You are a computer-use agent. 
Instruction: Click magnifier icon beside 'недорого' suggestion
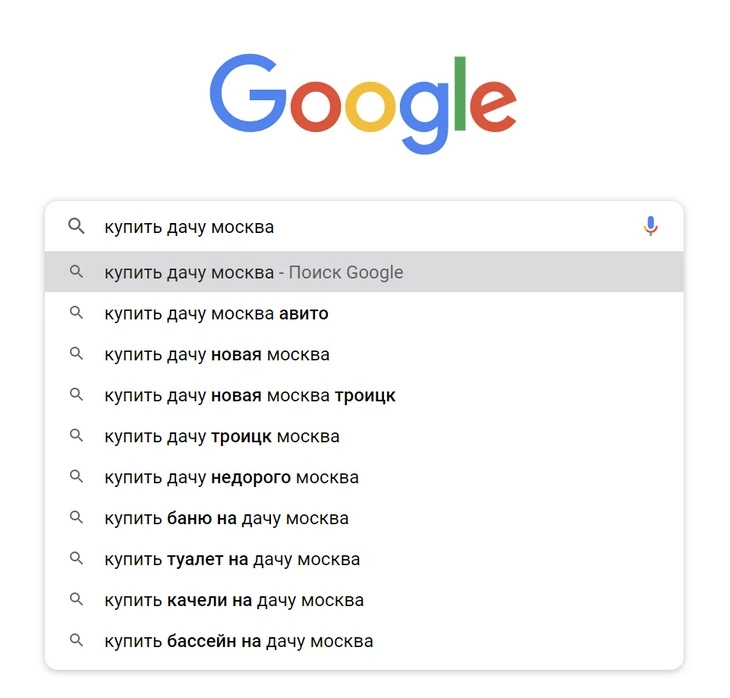[76, 477]
